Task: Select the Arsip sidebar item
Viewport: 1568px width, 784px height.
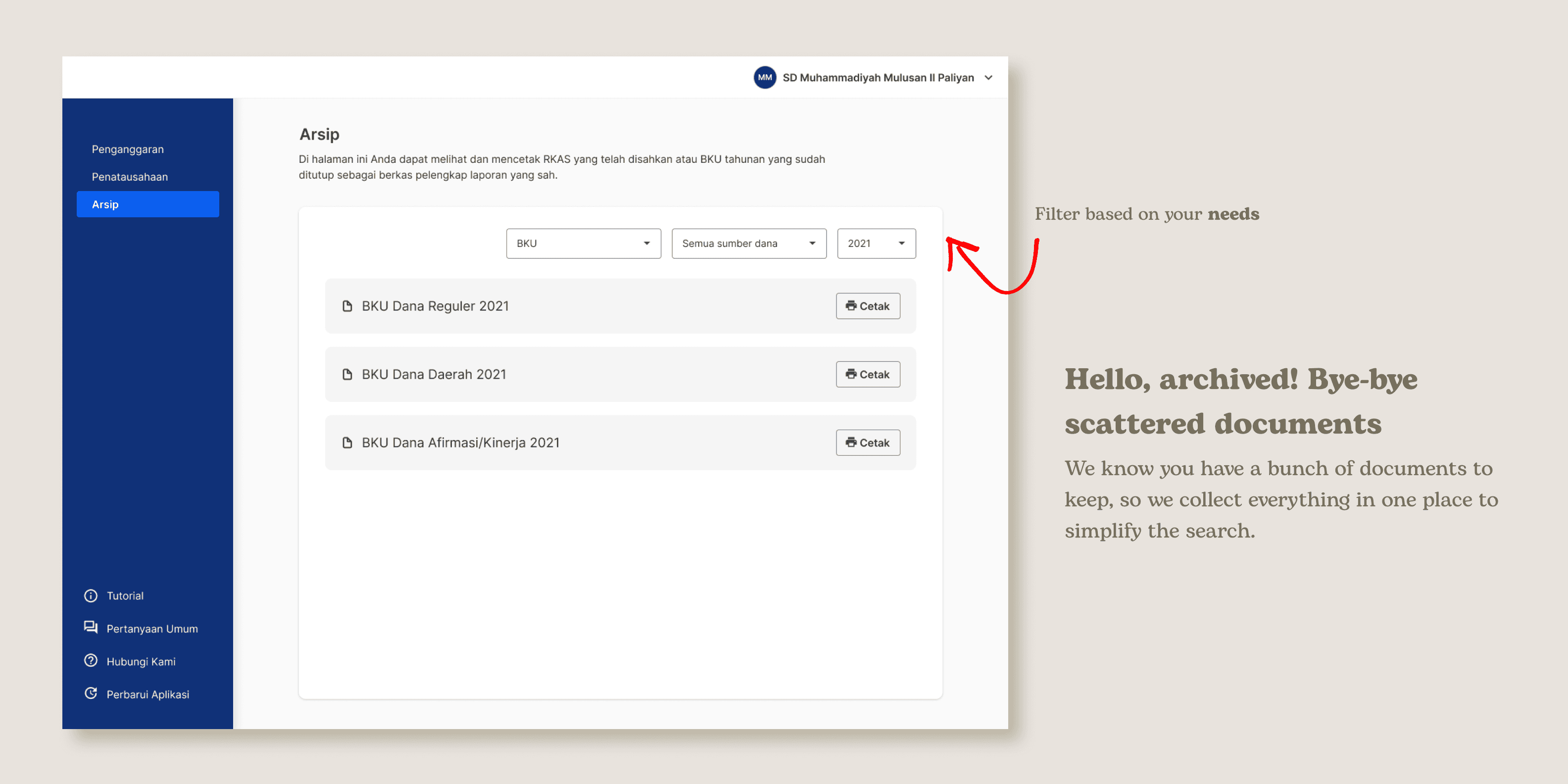Action: pos(147,204)
